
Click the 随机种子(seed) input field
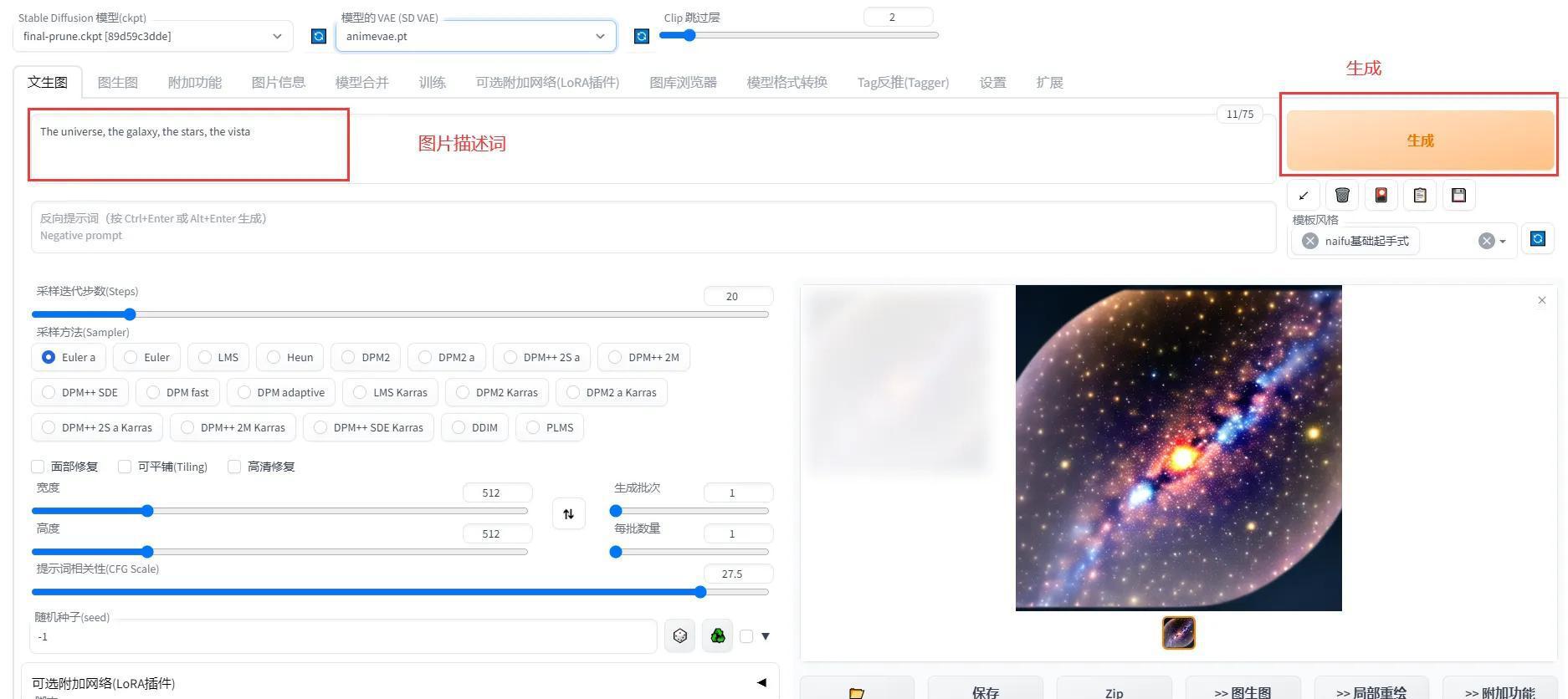pos(343,636)
